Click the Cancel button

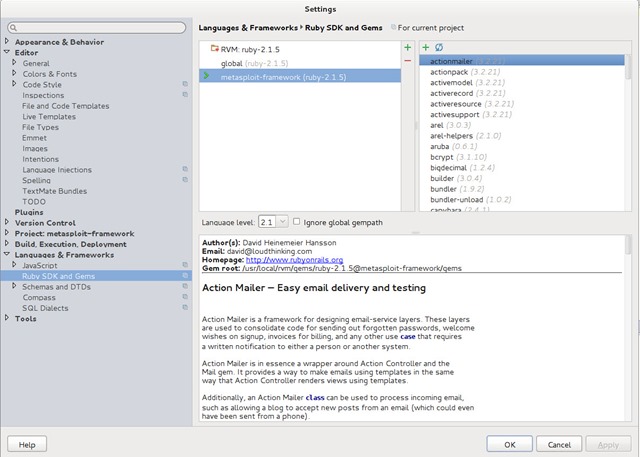[x=559, y=444]
